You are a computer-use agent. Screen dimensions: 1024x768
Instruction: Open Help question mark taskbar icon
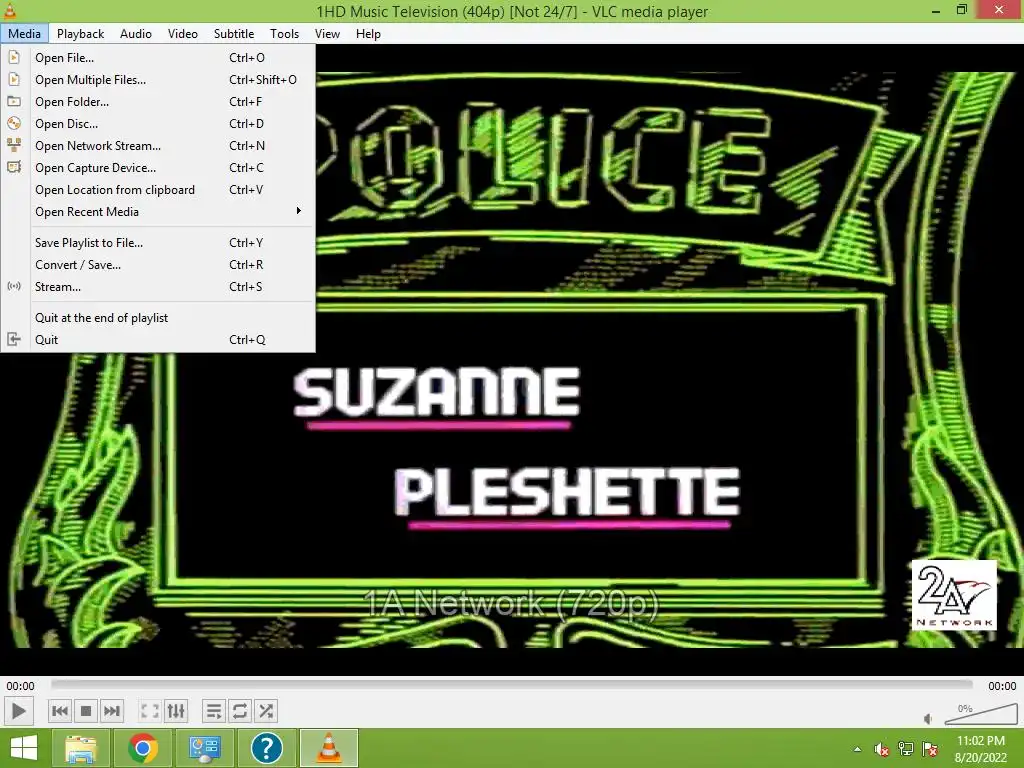coord(266,748)
